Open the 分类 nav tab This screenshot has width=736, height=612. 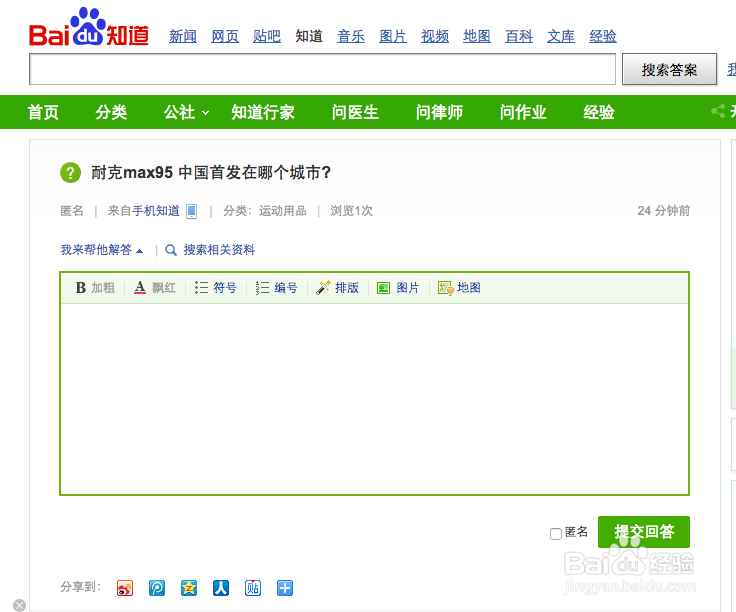111,112
